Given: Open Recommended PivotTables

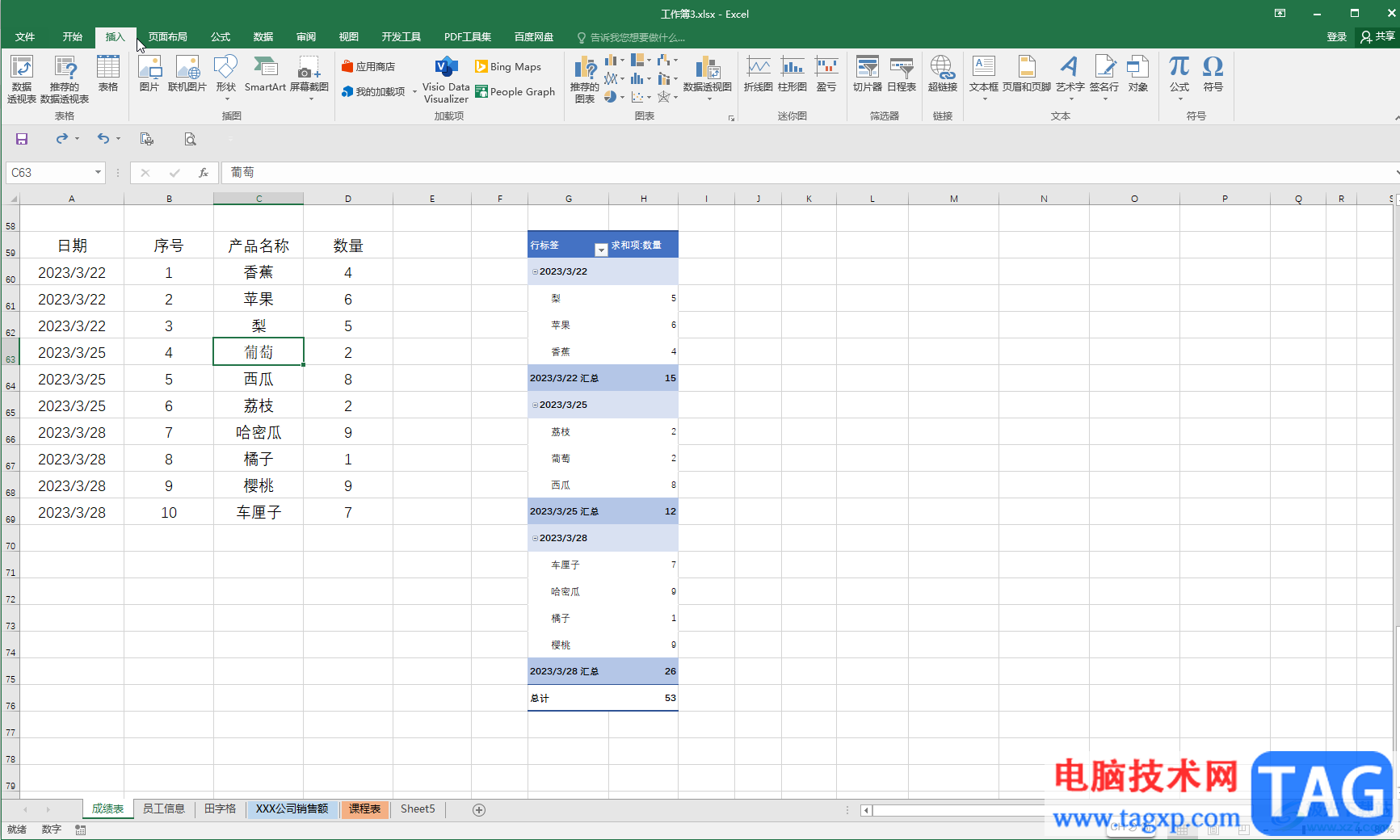Looking at the screenshot, I should pos(65,79).
